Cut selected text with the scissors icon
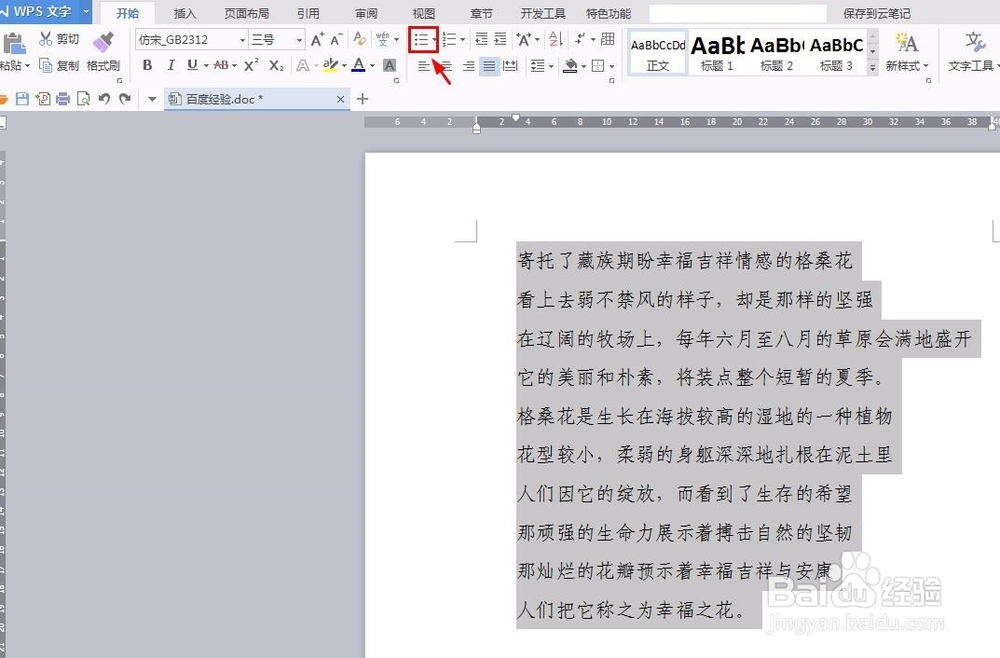Screen dimensions: 1000x658 (46, 38)
